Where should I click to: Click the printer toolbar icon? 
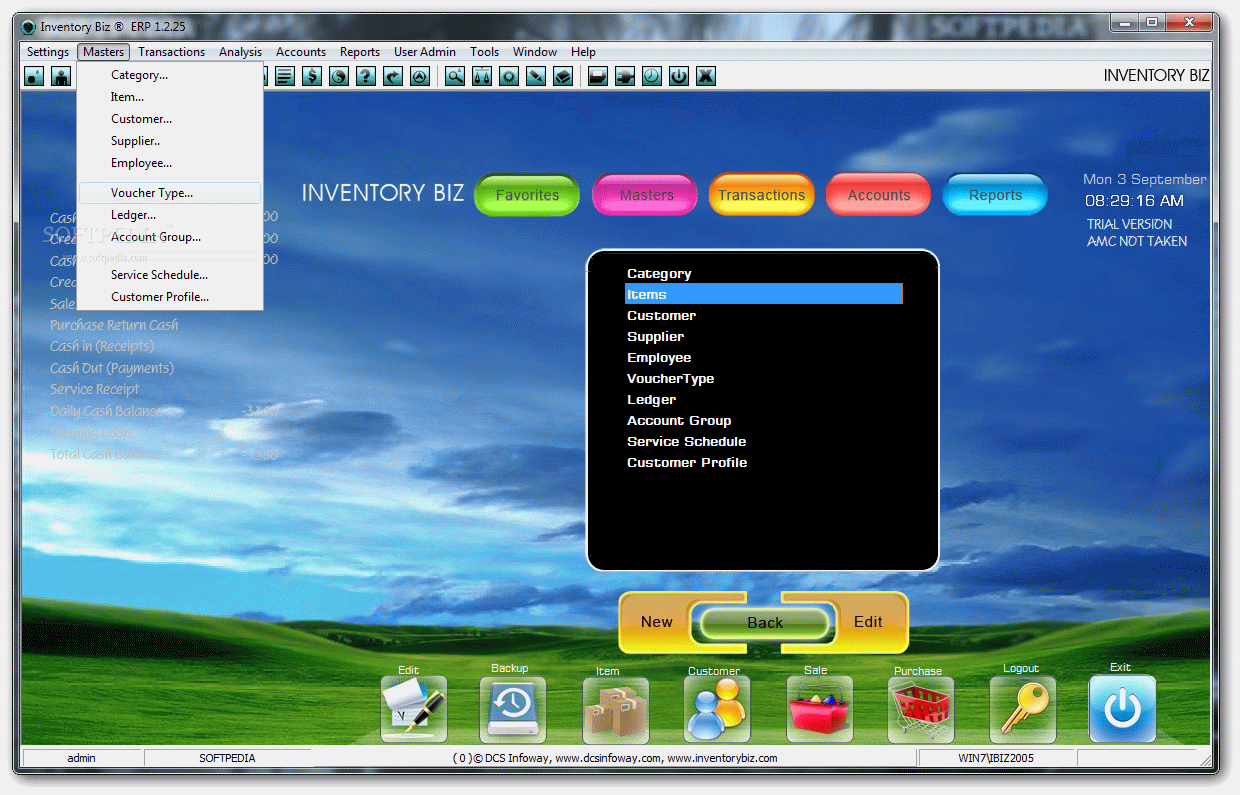(x=598, y=75)
